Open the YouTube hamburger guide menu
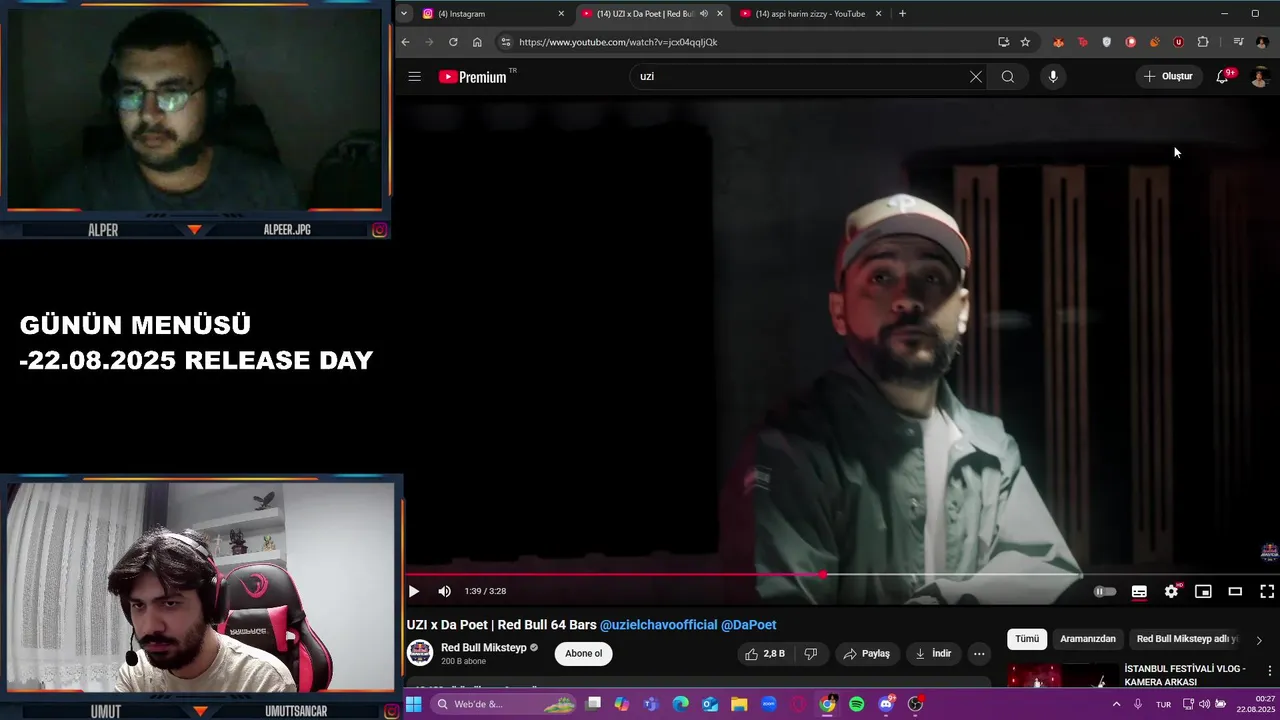 [x=414, y=76]
